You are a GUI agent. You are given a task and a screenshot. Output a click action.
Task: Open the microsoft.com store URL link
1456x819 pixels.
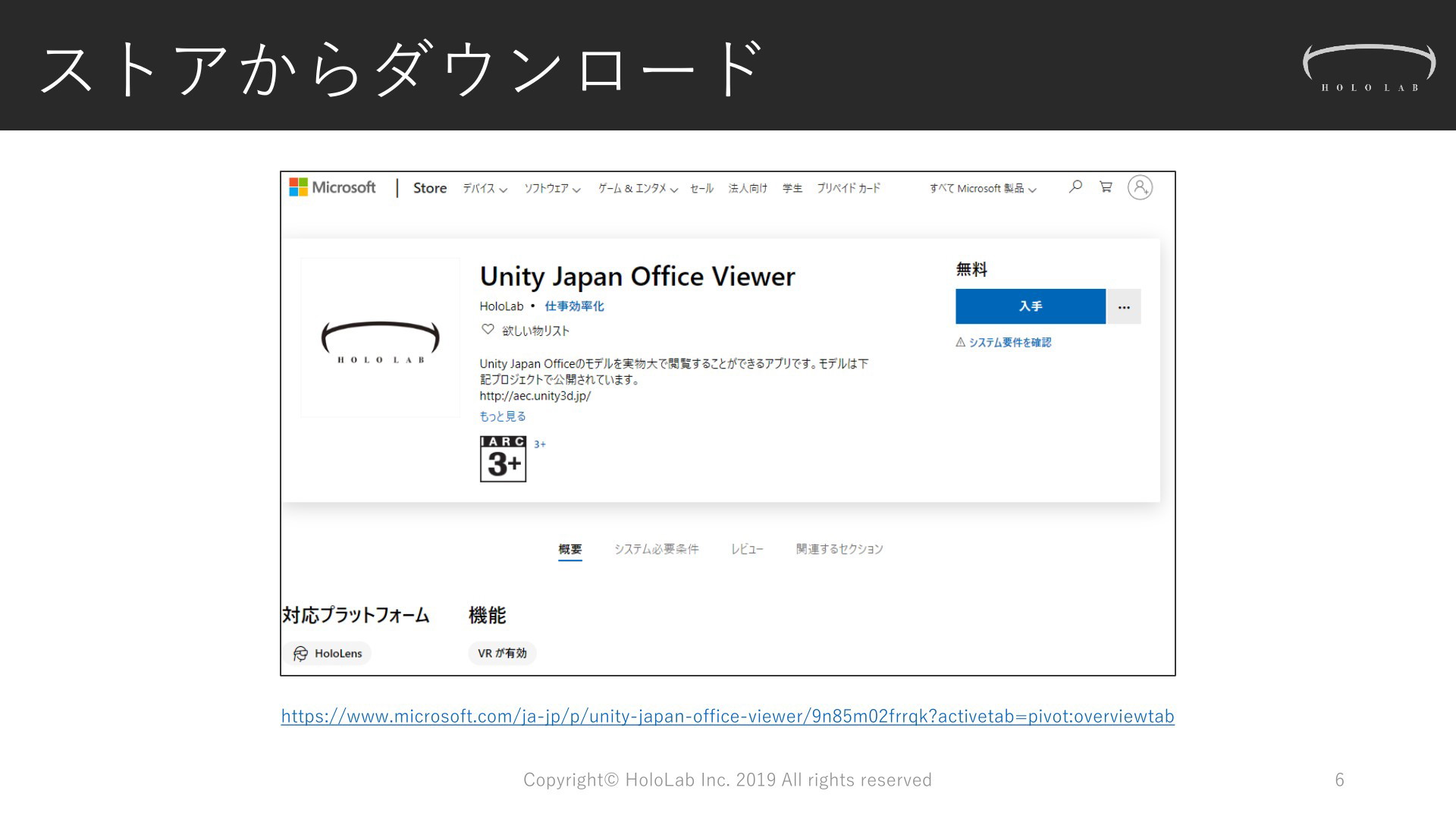click(x=727, y=716)
